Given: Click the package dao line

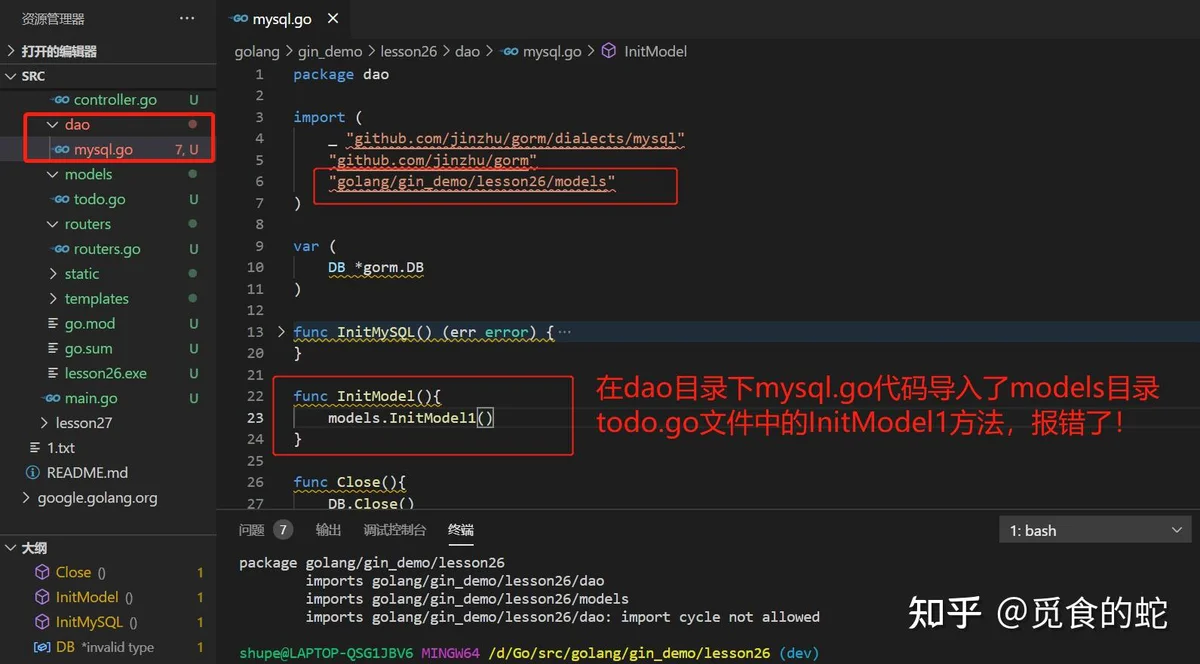Looking at the screenshot, I should point(341,74).
